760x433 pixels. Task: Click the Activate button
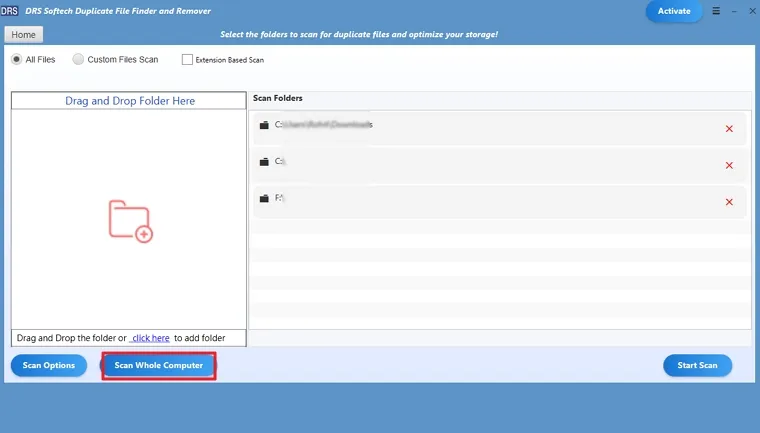[674, 11]
